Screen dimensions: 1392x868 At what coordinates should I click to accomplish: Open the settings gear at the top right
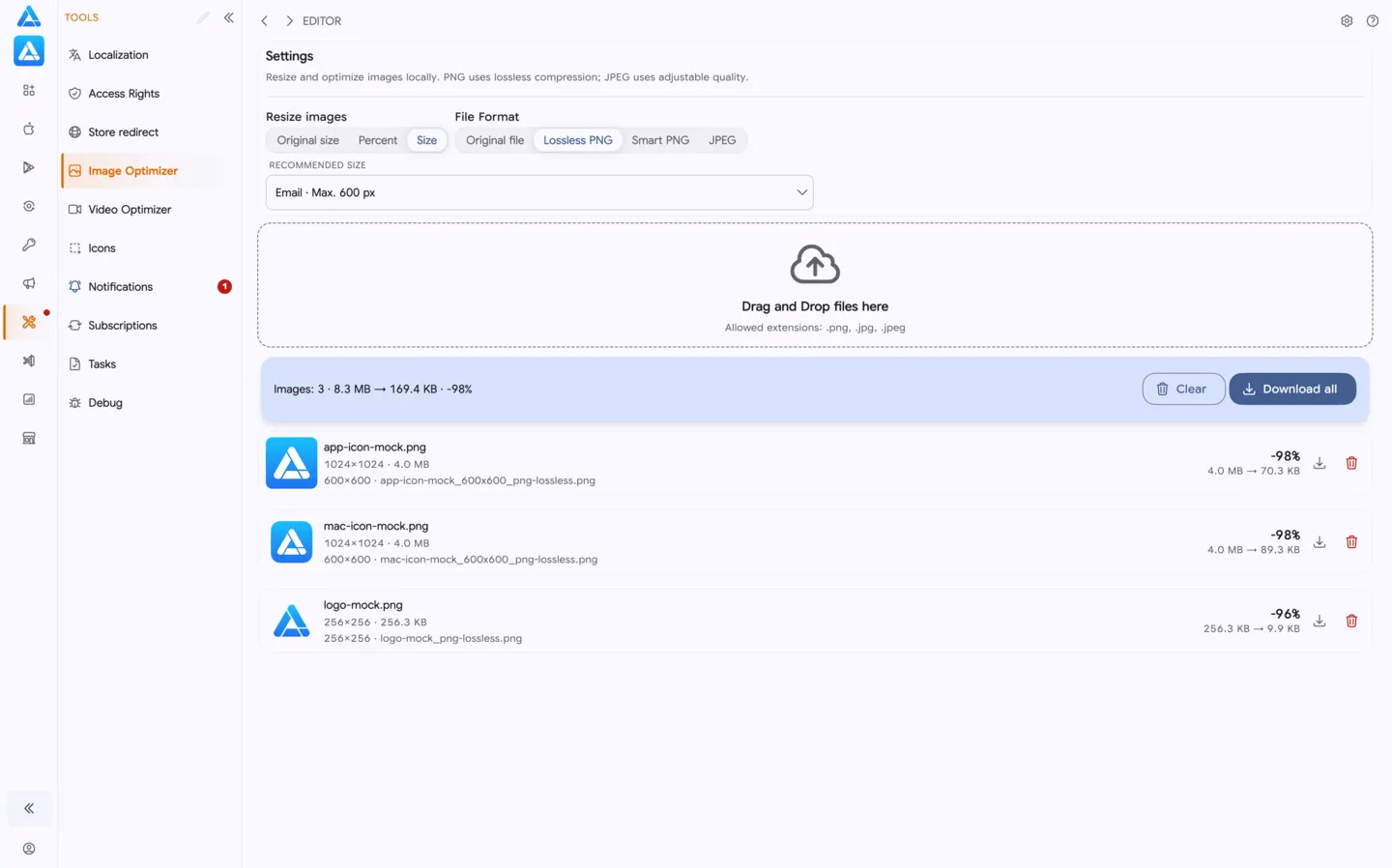[x=1347, y=20]
